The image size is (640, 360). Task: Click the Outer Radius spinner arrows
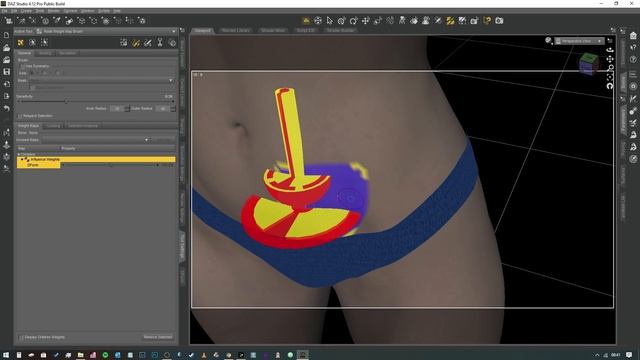coord(173,109)
